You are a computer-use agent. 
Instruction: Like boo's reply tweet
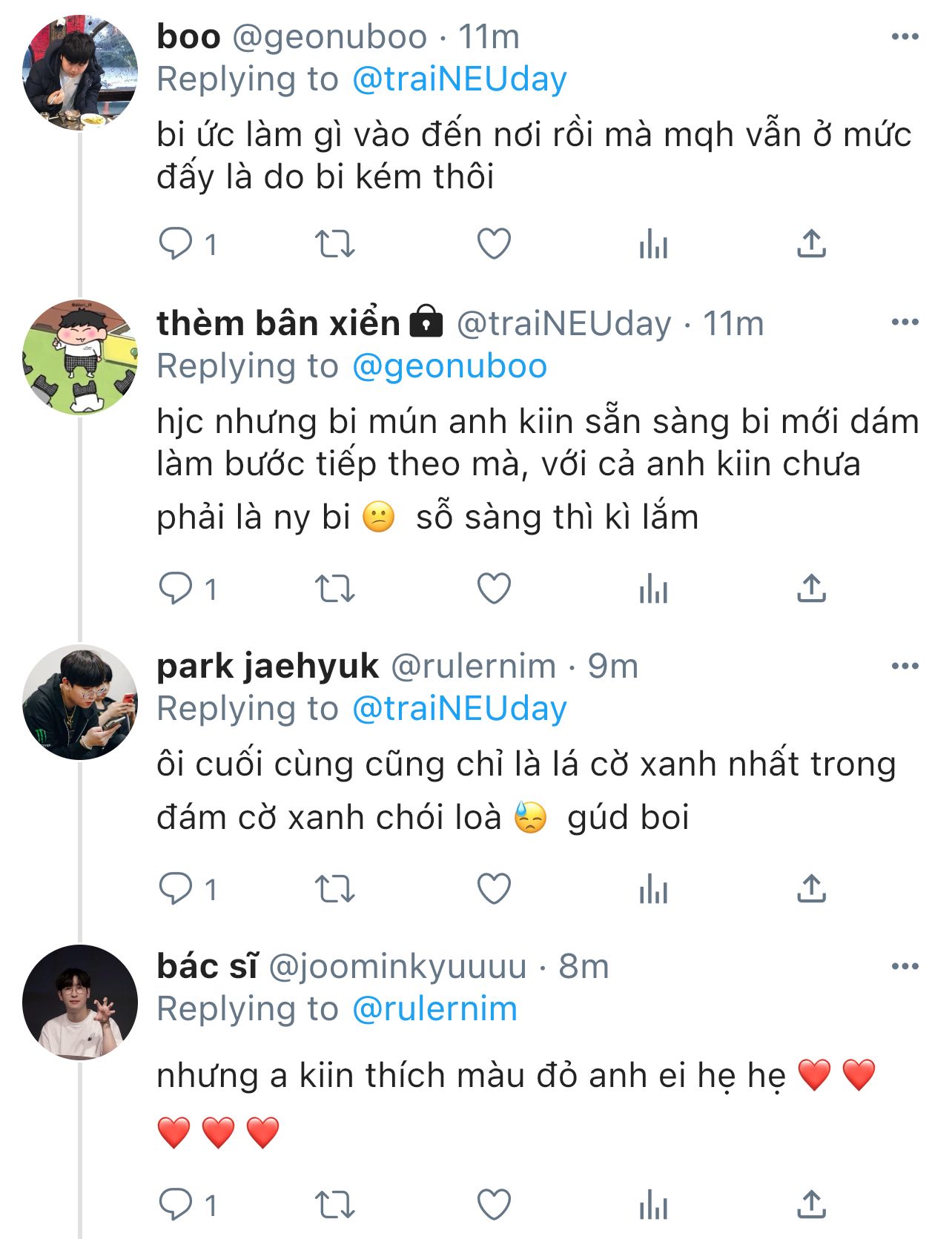[494, 243]
